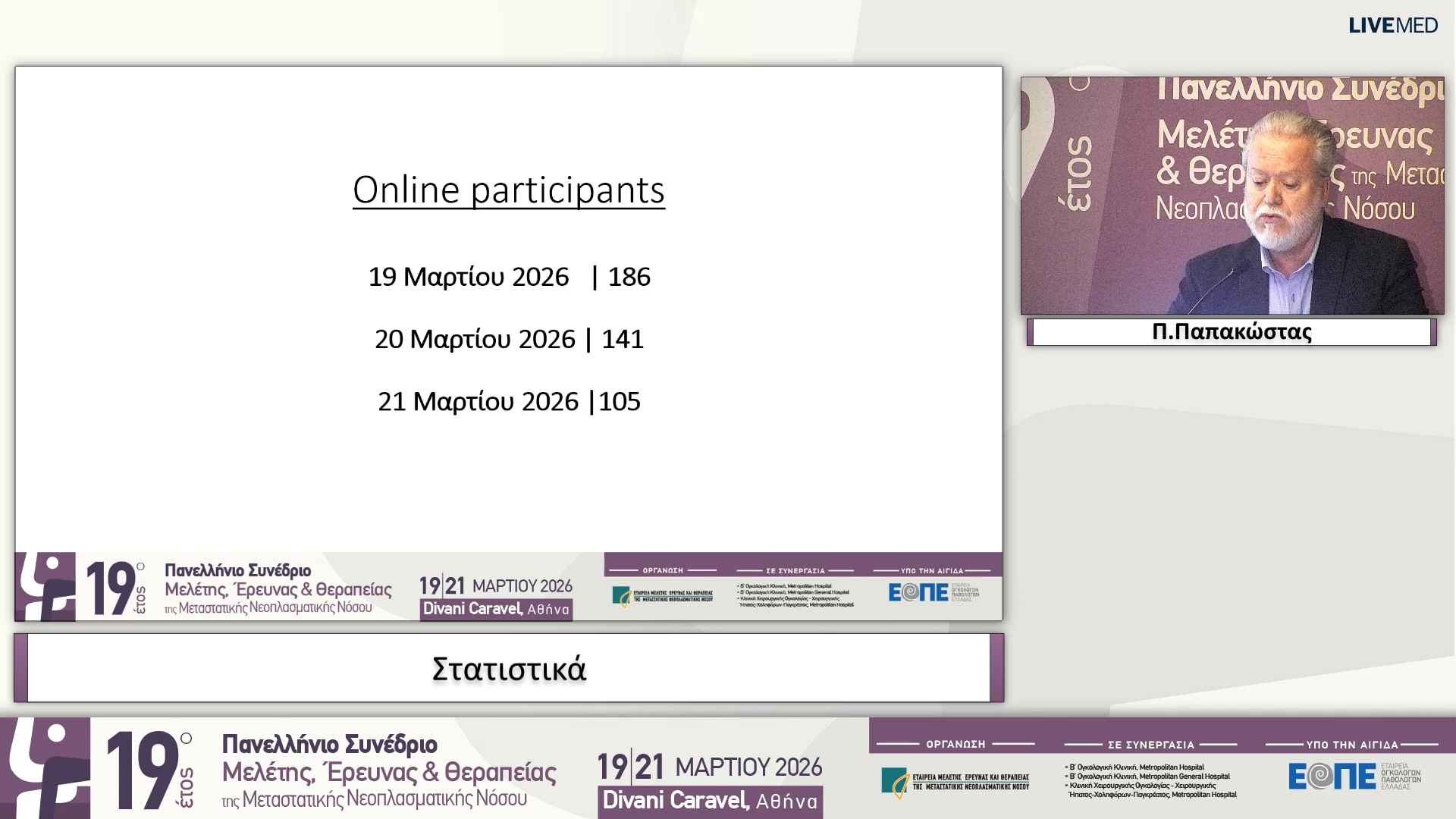
Task: Select the 19|21 ΜΑΡΤΙΟΥ 2026 date in bottom banner
Action: (x=709, y=767)
